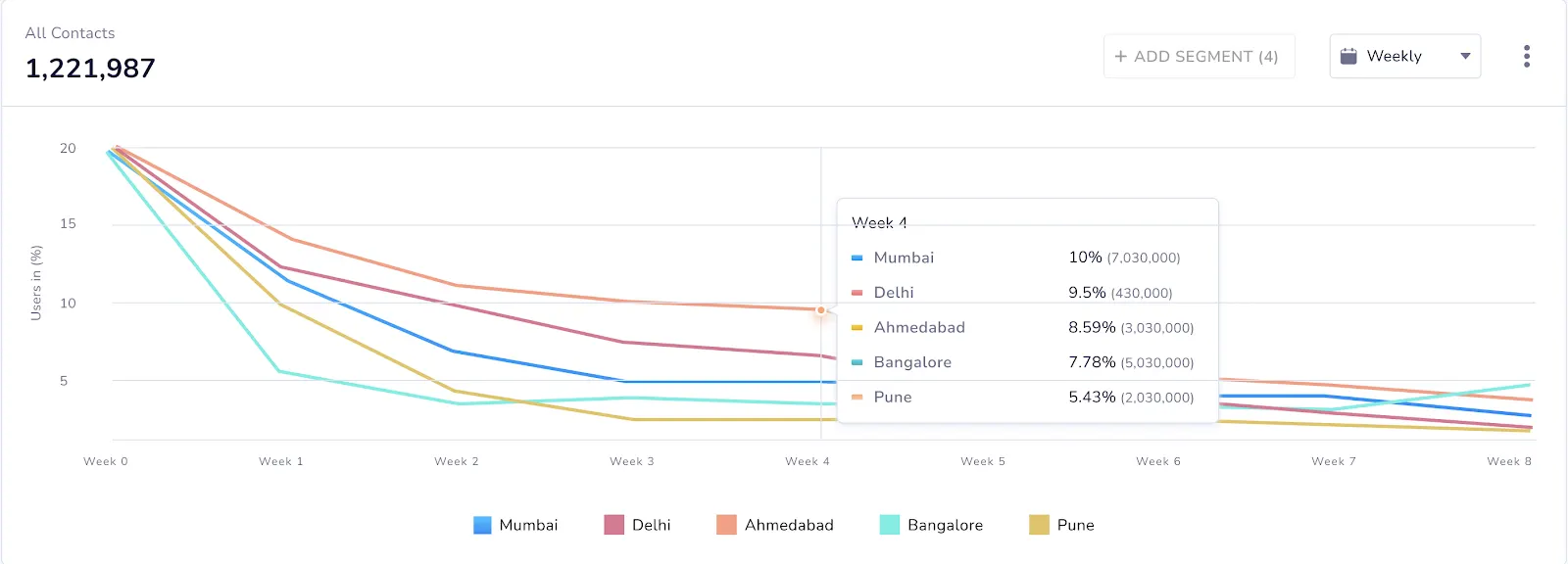Image resolution: width=1568 pixels, height=564 pixels.
Task: Click the plus icon in Add Segment
Action: click(x=1120, y=57)
